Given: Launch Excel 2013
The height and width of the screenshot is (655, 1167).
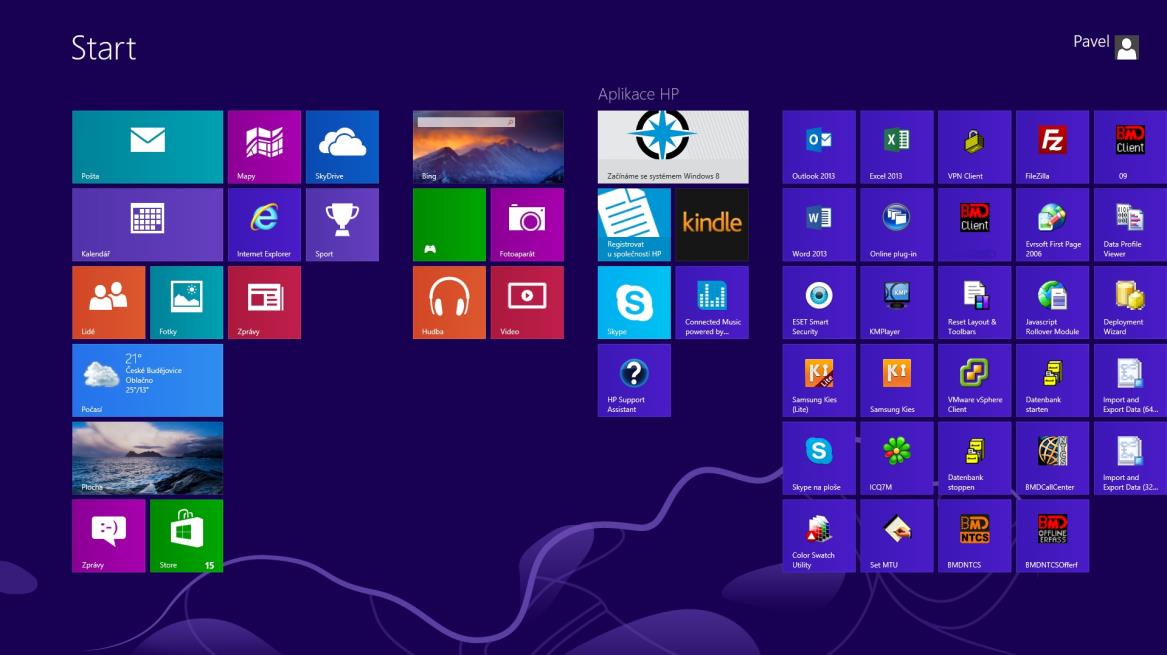Looking at the screenshot, I should tap(897, 147).
